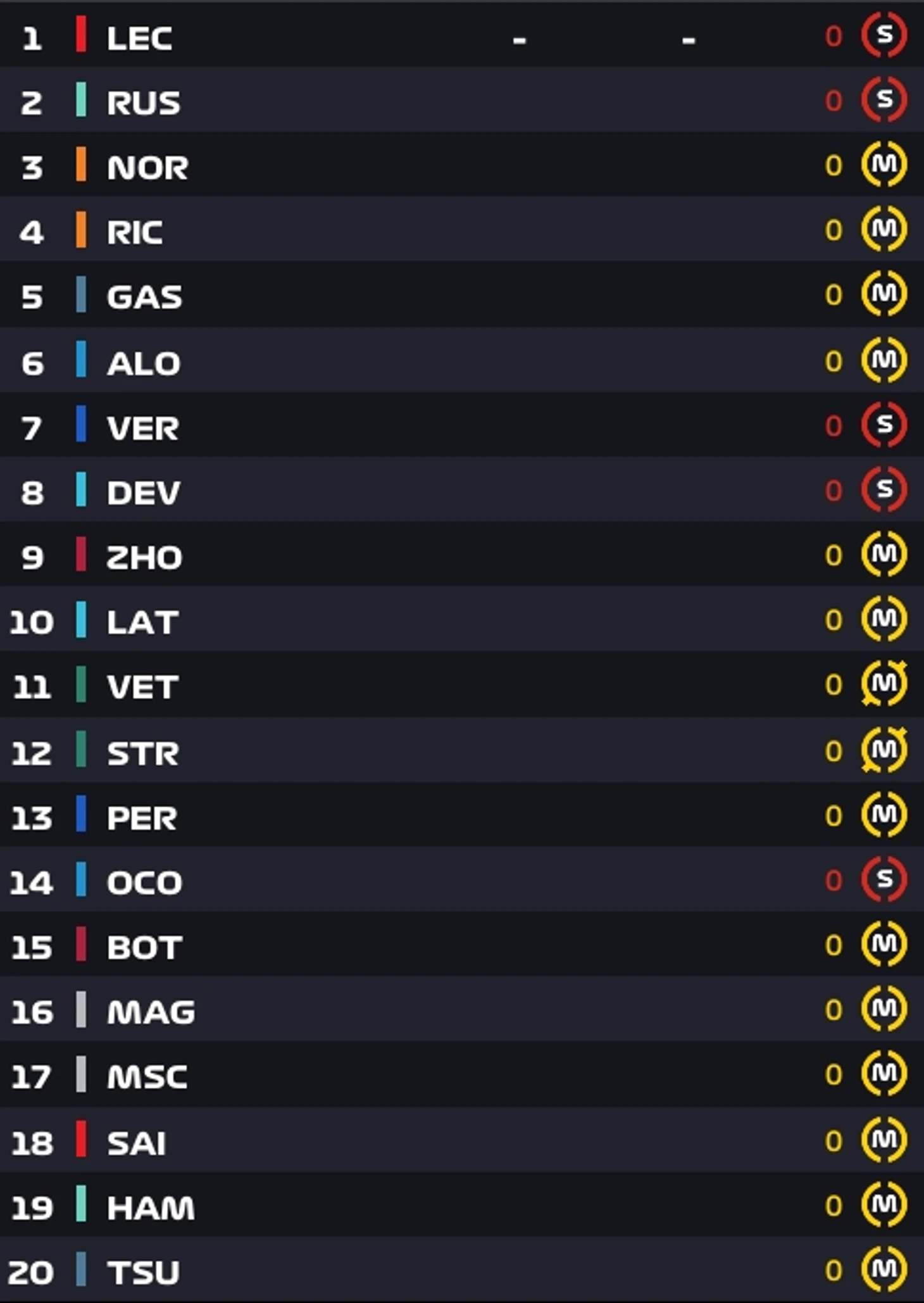Click LEC's soft tyre icon

point(884,35)
